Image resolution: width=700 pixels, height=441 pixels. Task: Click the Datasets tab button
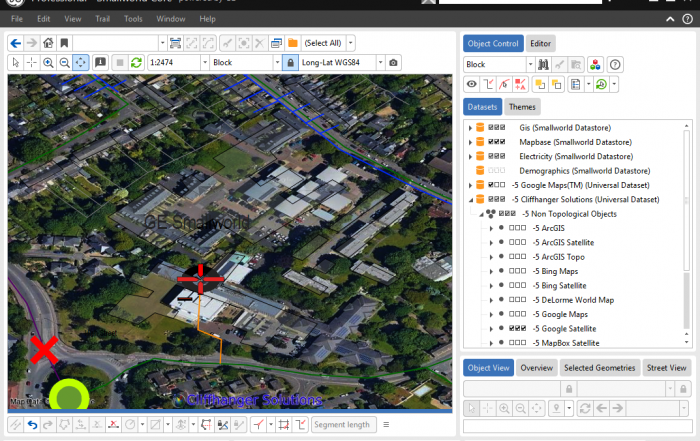tap(482, 107)
